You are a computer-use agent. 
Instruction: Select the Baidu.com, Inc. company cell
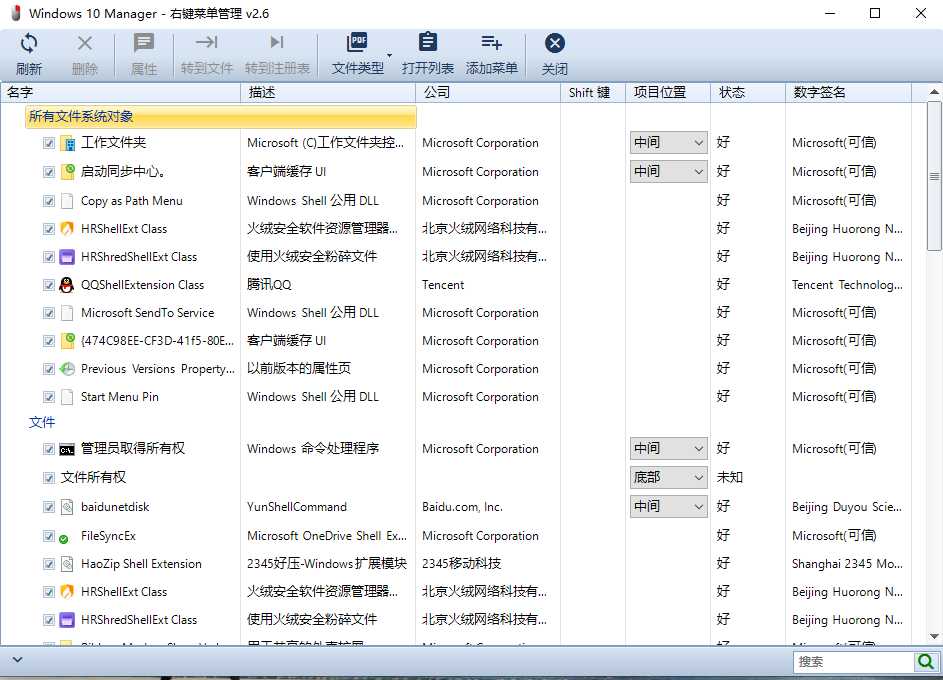point(462,507)
